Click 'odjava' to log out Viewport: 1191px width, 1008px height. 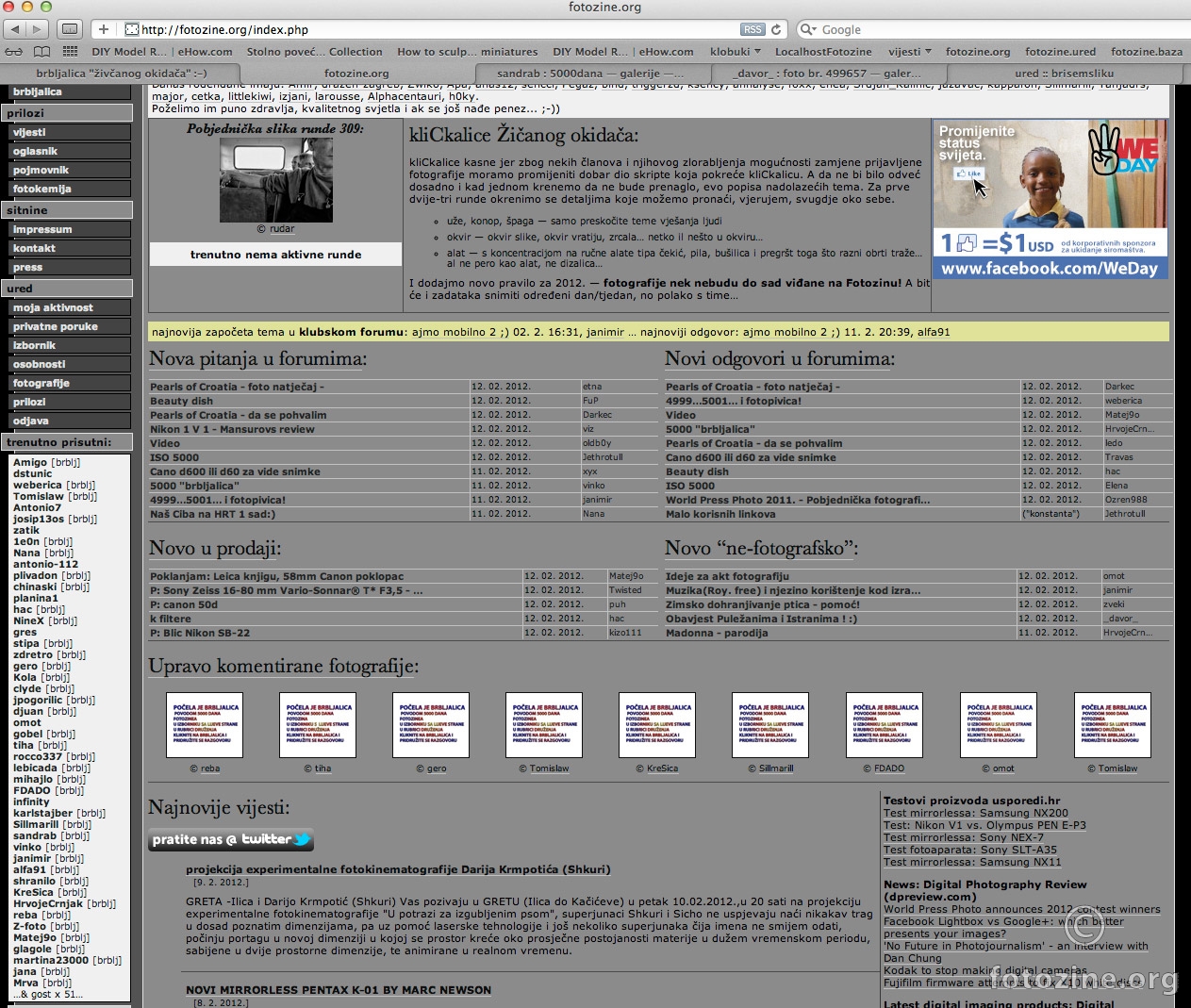[71, 421]
